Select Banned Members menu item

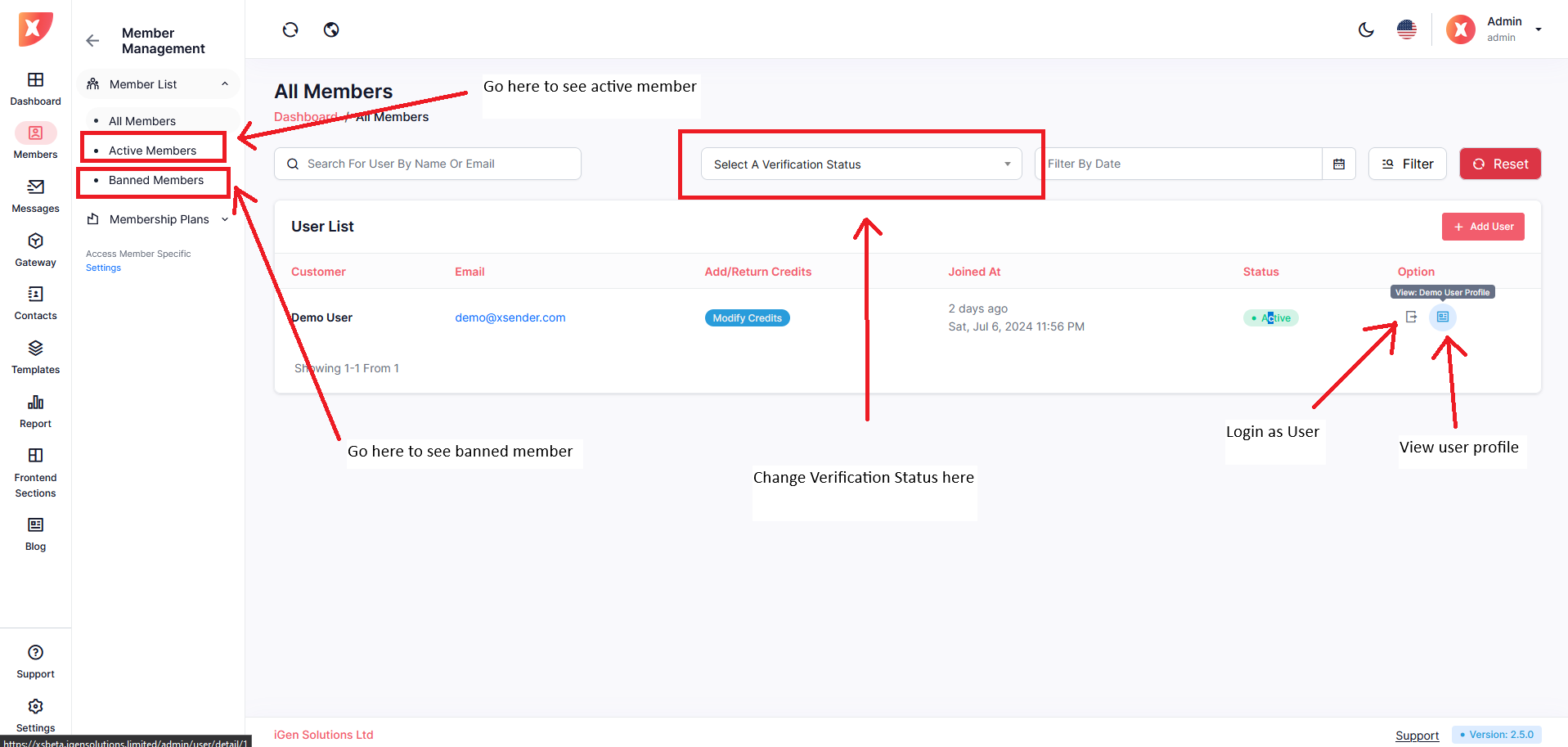tap(156, 180)
